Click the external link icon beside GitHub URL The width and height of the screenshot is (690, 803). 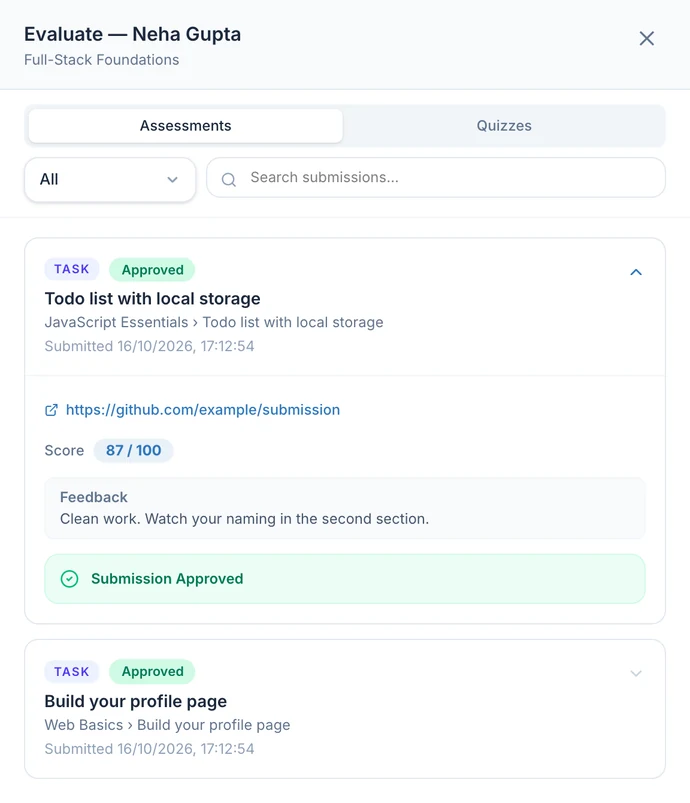[x=51, y=410]
